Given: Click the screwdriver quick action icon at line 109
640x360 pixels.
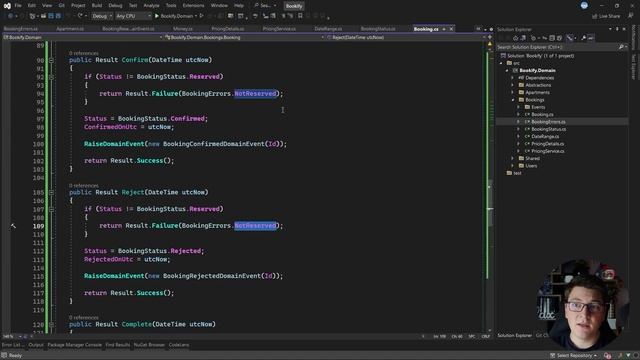Looking at the screenshot, I should [x=13, y=226].
